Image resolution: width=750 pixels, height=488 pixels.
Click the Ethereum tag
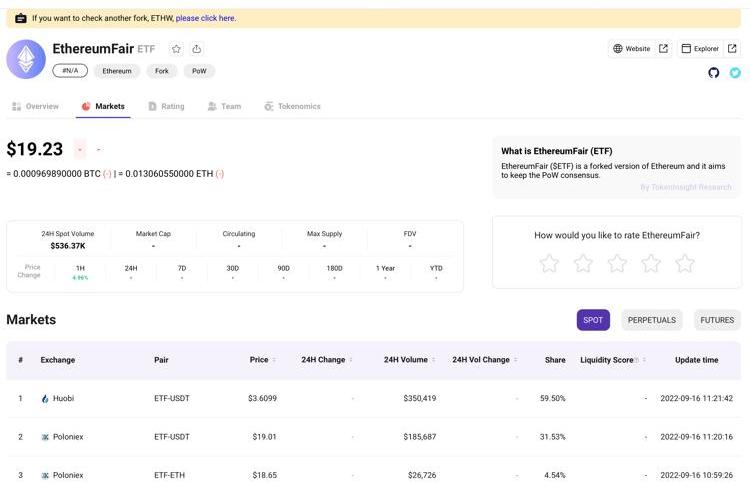[x=117, y=71]
